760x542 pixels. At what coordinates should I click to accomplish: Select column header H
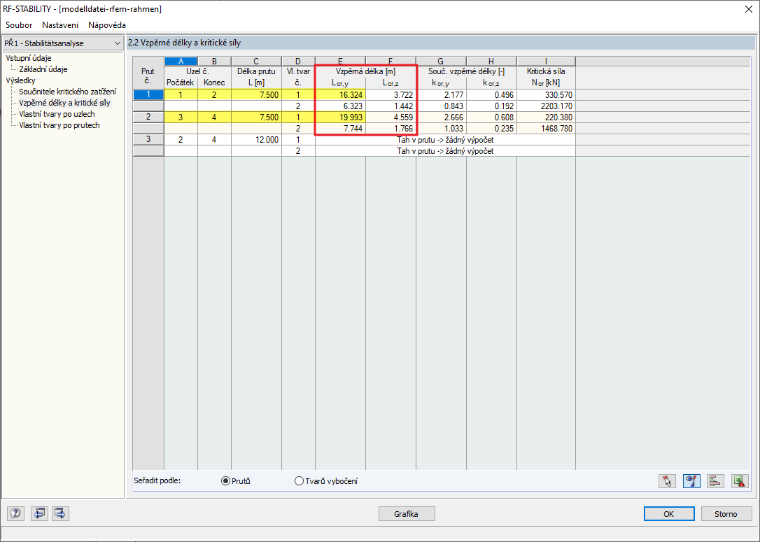coord(491,61)
